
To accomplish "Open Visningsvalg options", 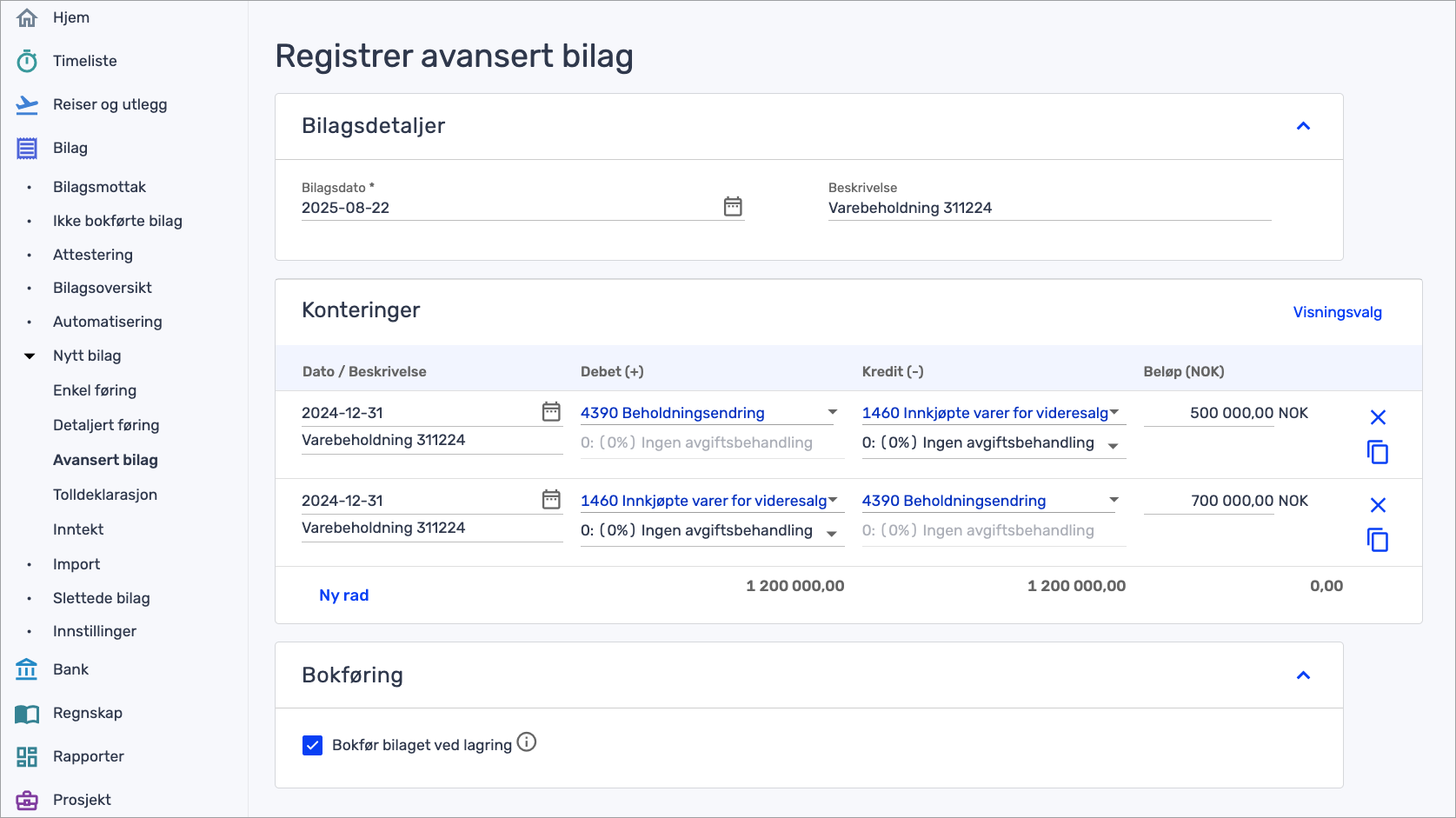I will point(1337,312).
